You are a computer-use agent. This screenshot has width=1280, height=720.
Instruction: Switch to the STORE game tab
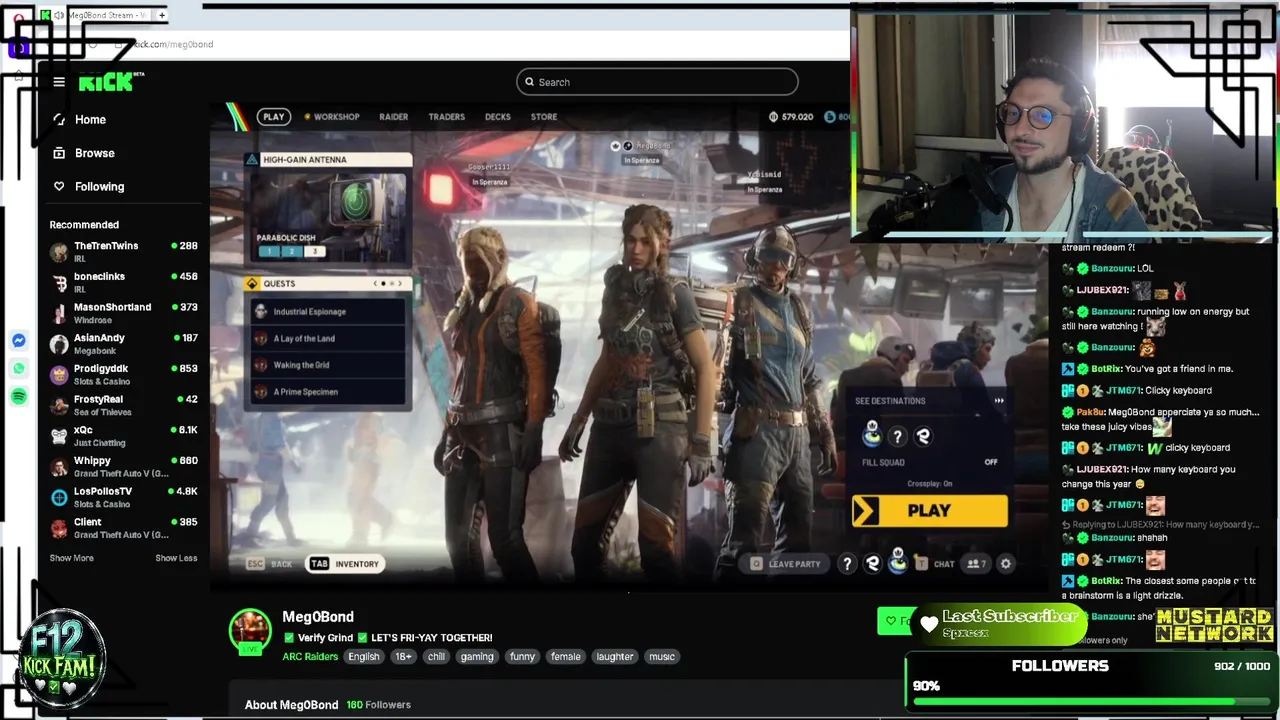click(x=544, y=117)
